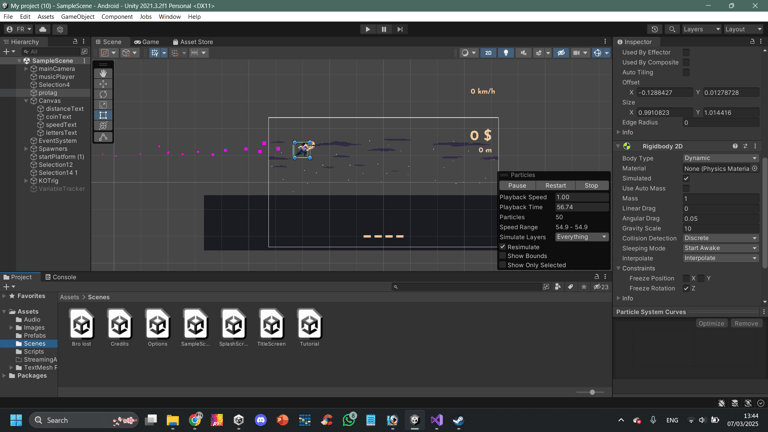Select speedText in the Hierarchy
The image size is (768, 432).
coord(61,125)
